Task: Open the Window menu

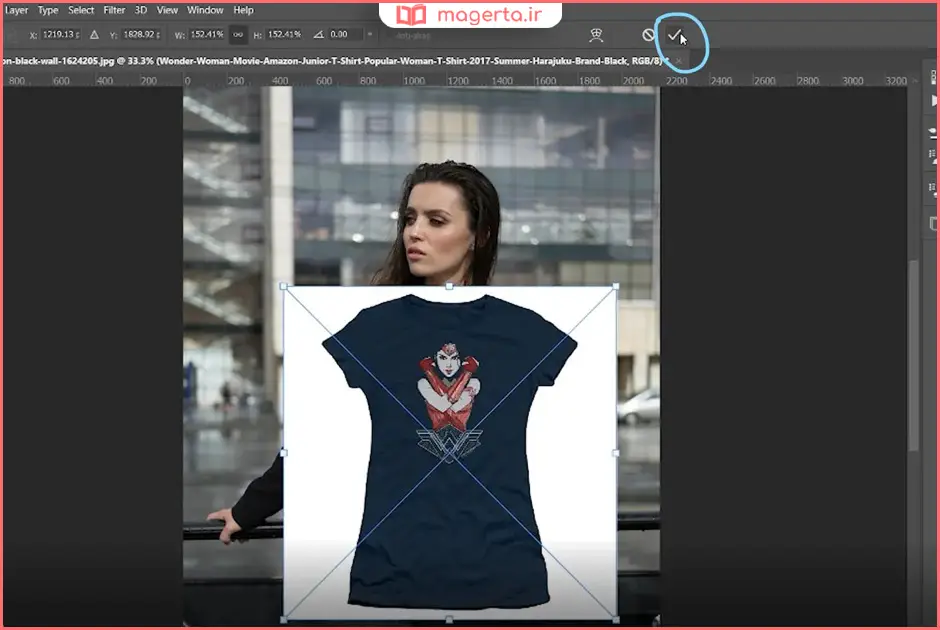Action: pos(205,10)
